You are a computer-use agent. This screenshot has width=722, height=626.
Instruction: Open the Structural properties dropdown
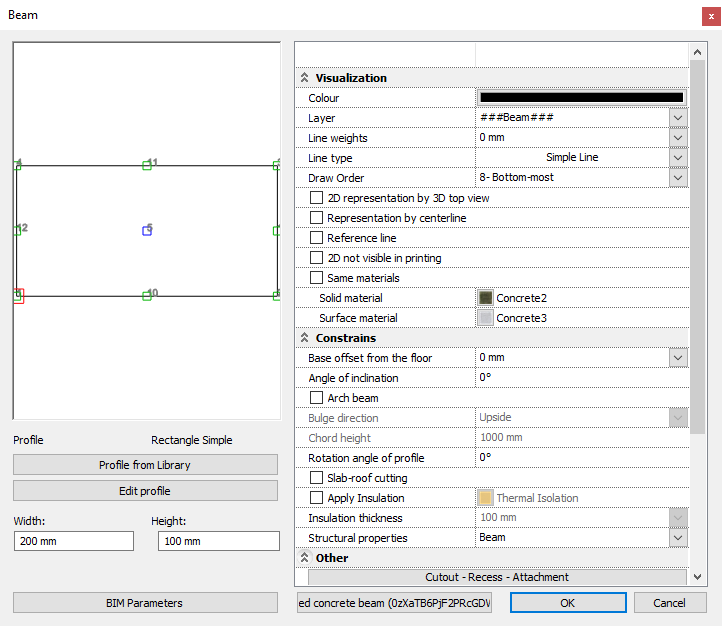678,538
